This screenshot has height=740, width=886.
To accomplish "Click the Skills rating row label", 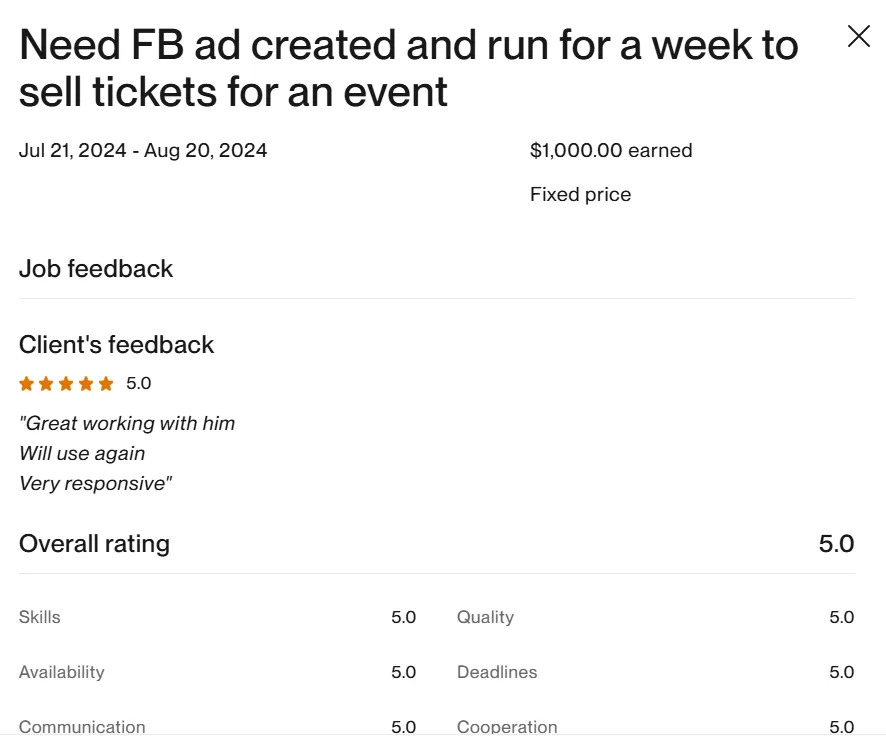I will tap(40, 617).
